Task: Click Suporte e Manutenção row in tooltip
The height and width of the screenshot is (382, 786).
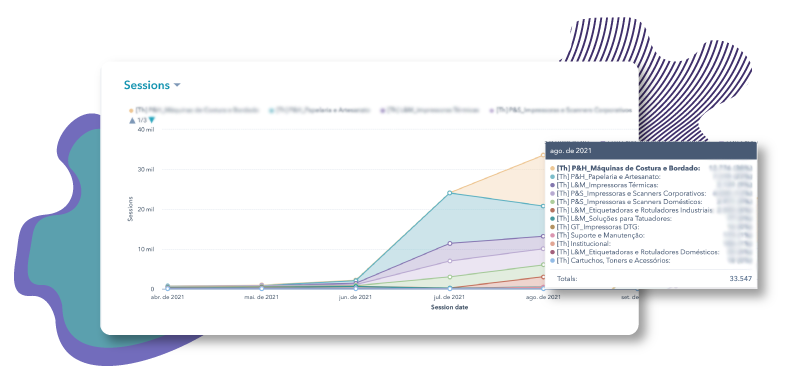Action: point(651,235)
